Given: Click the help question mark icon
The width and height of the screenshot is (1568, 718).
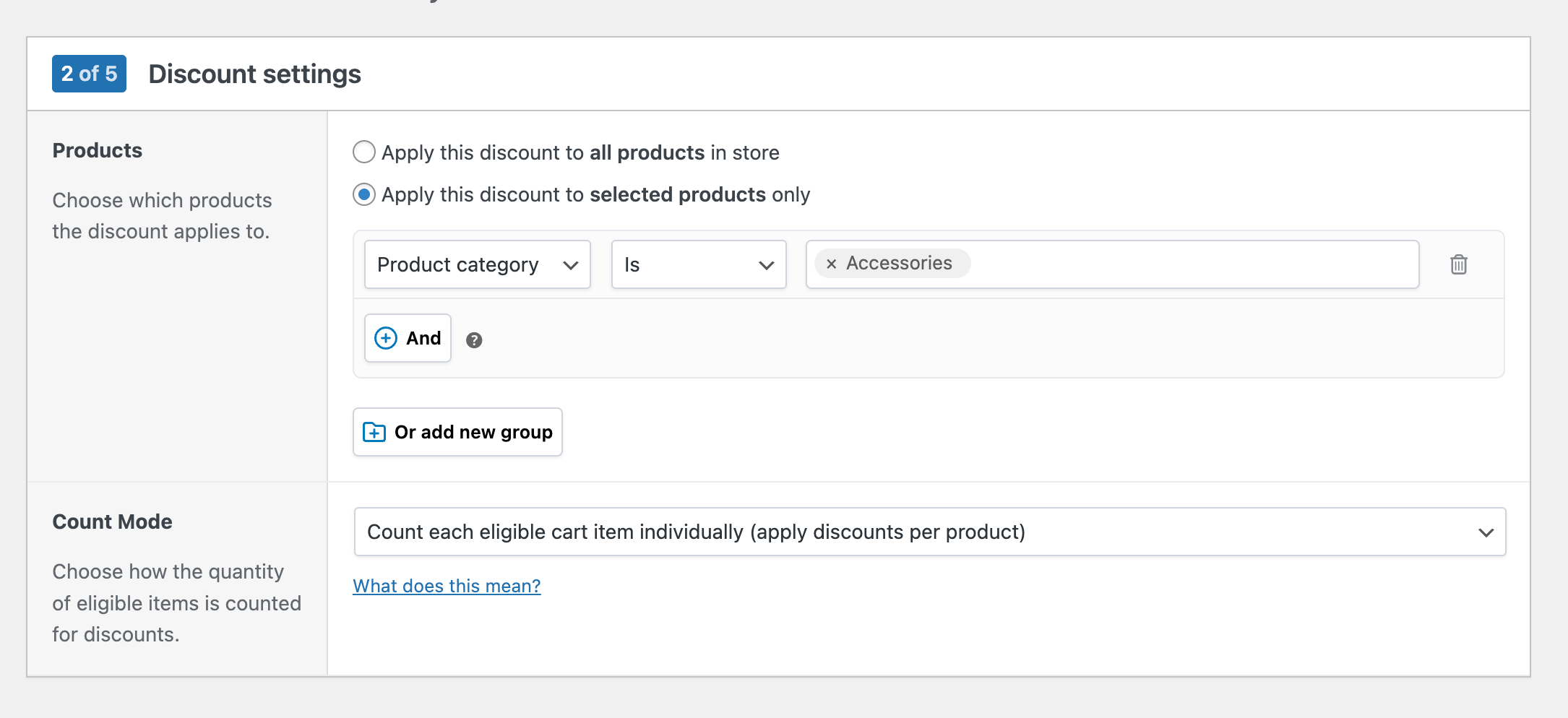Looking at the screenshot, I should tap(474, 340).
